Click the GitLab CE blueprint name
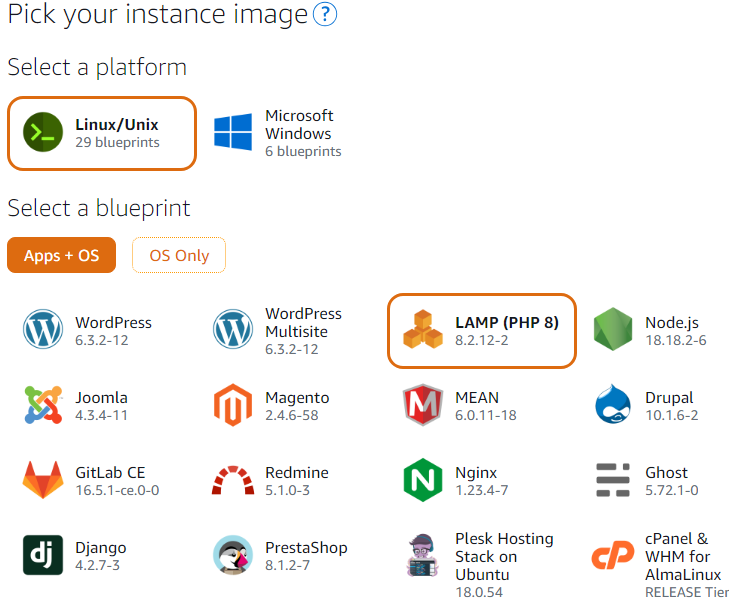This screenshot has width=755, height=611. [x=110, y=473]
